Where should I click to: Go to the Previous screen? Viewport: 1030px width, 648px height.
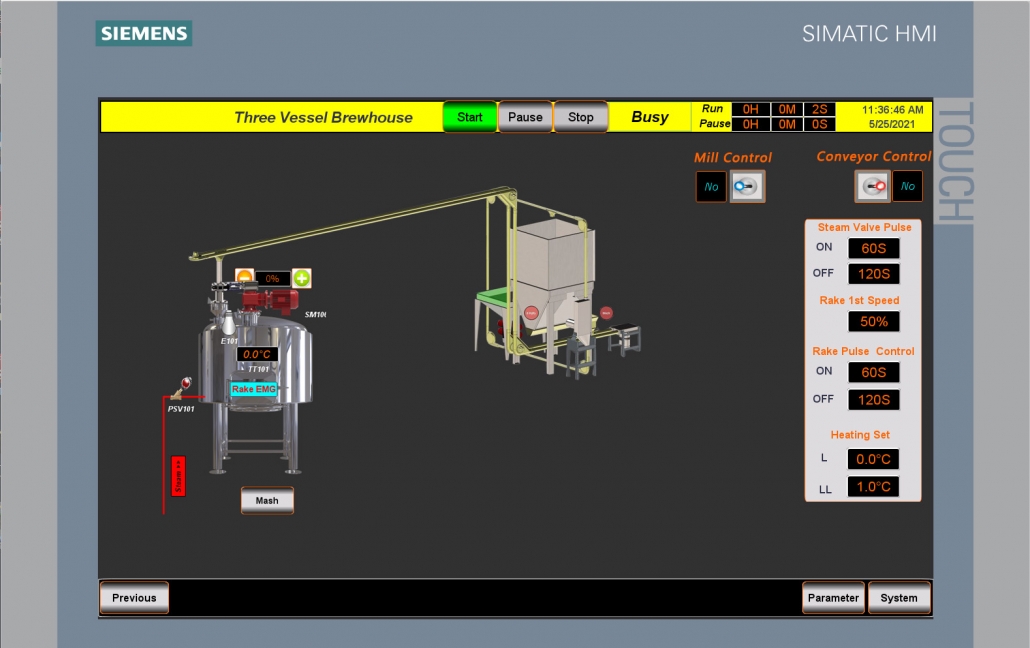point(134,598)
